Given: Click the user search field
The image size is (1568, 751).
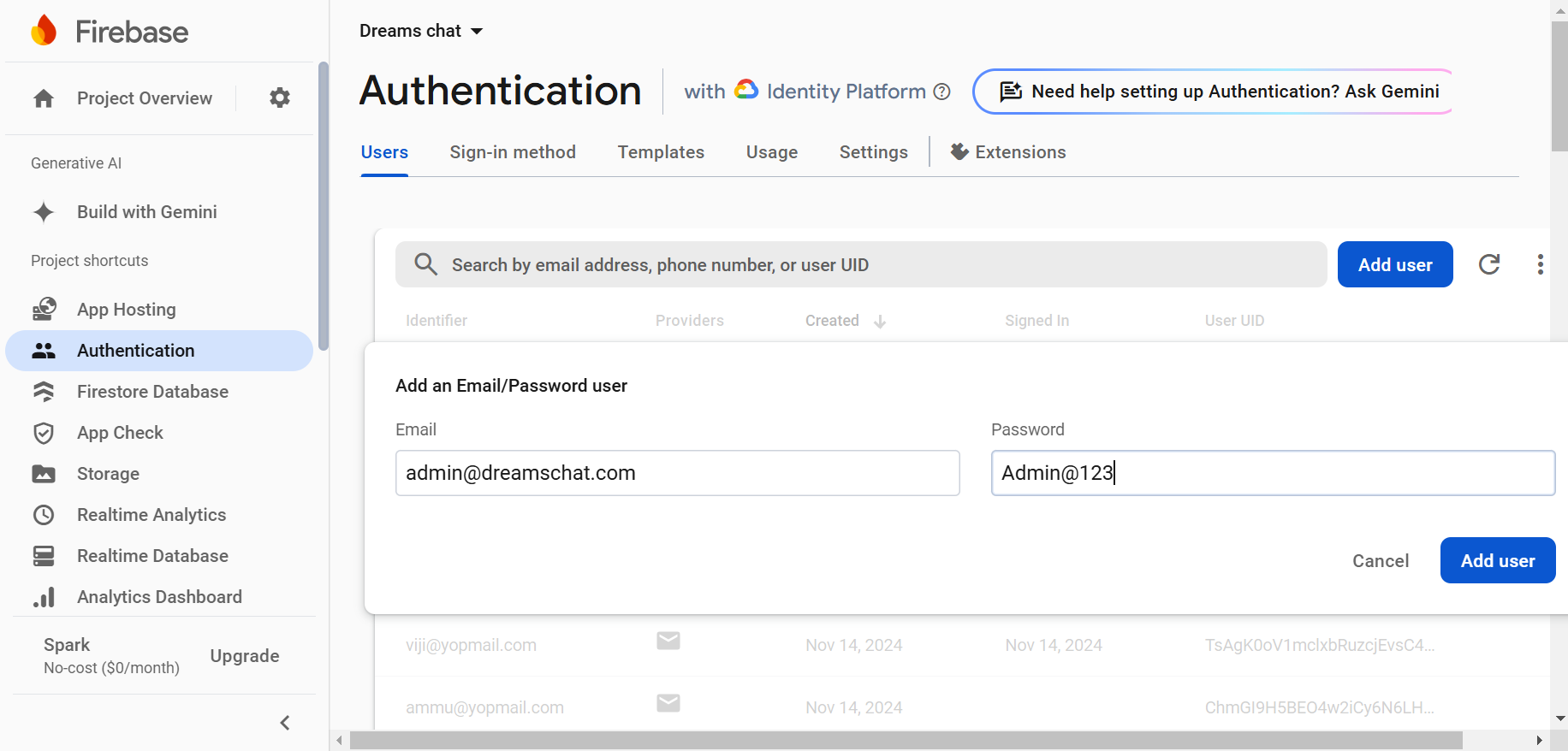Looking at the screenshot, I should point(861,264).
